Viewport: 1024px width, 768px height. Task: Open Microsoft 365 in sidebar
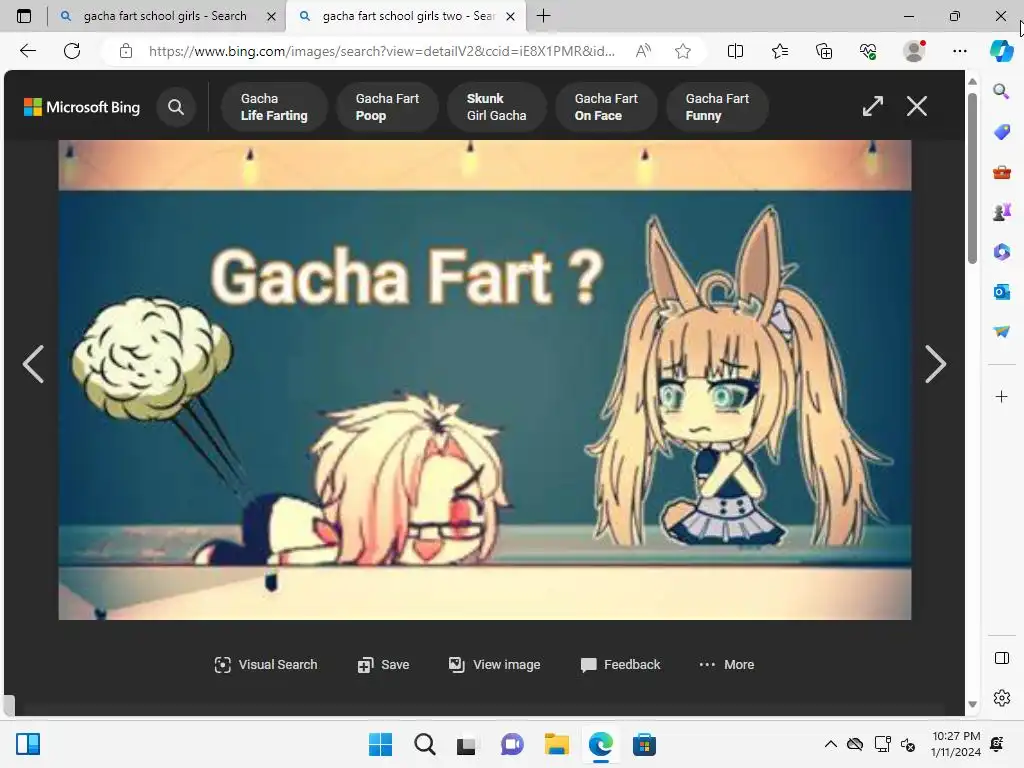click(x=1001, y=252)
